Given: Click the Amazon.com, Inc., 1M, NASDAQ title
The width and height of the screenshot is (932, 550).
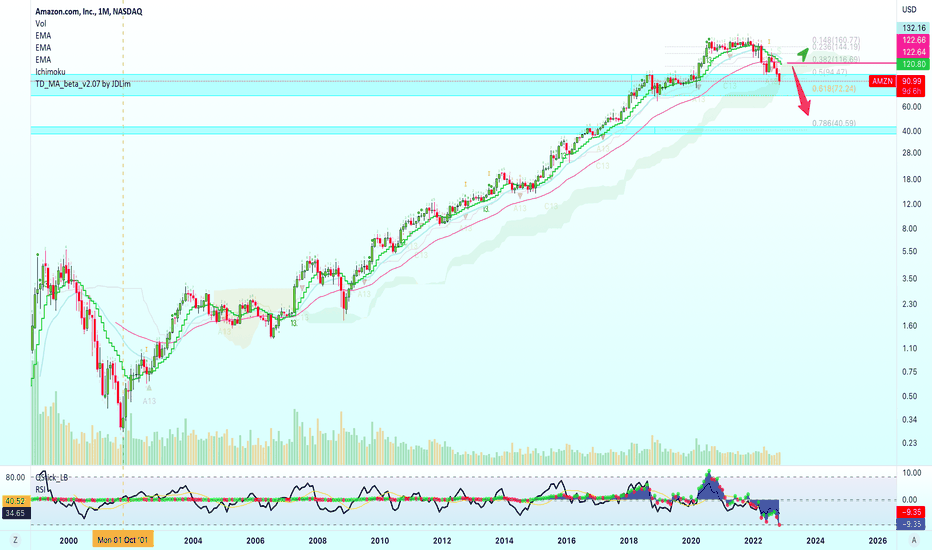Looking at the screenshot, I should pos(89,11).
